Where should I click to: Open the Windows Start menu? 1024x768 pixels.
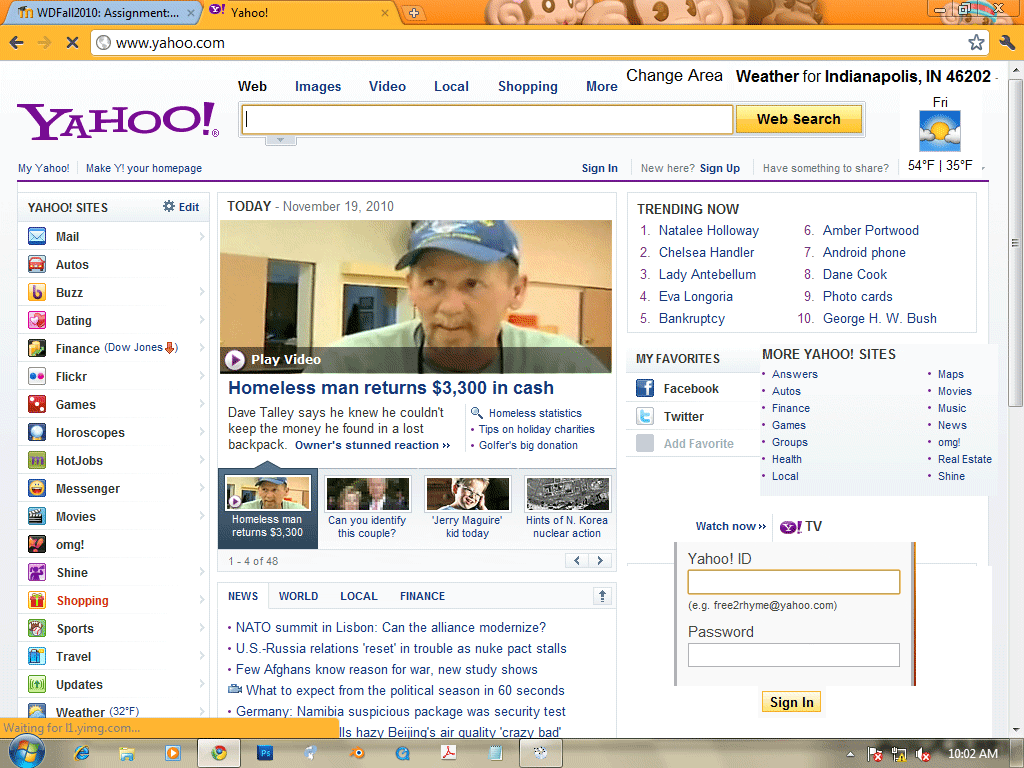[26, 752]
